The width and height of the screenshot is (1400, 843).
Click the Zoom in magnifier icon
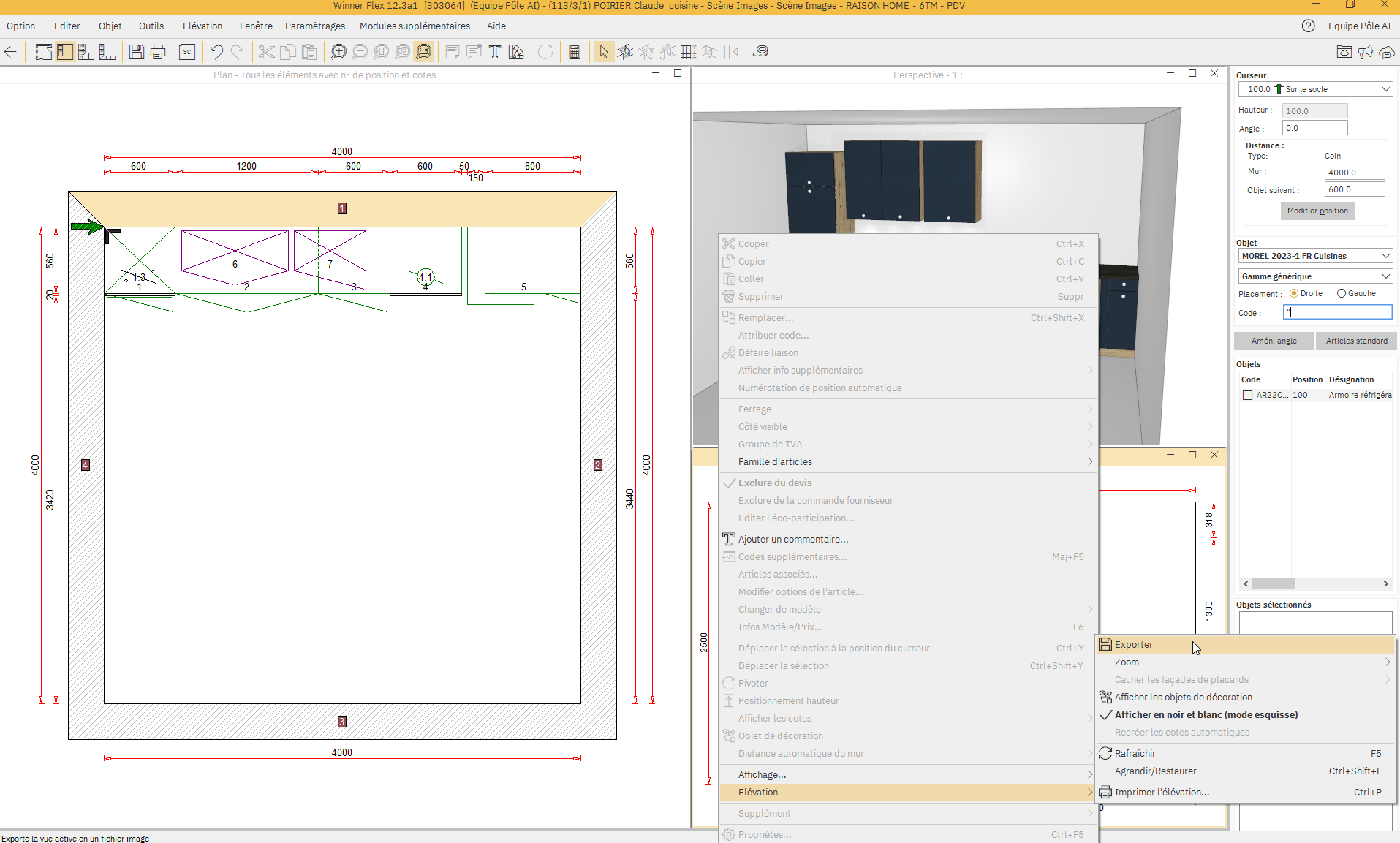pos(338,52)
